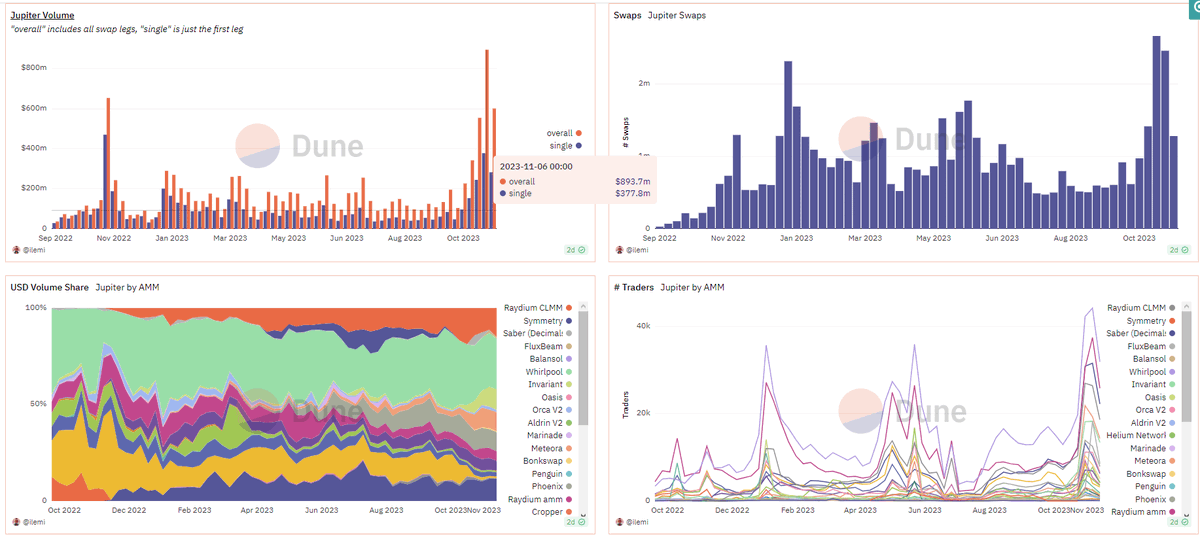Toggle FluxBeam in USD Volume Share legend
The image size is (1200, 535).
pos(549,346)
